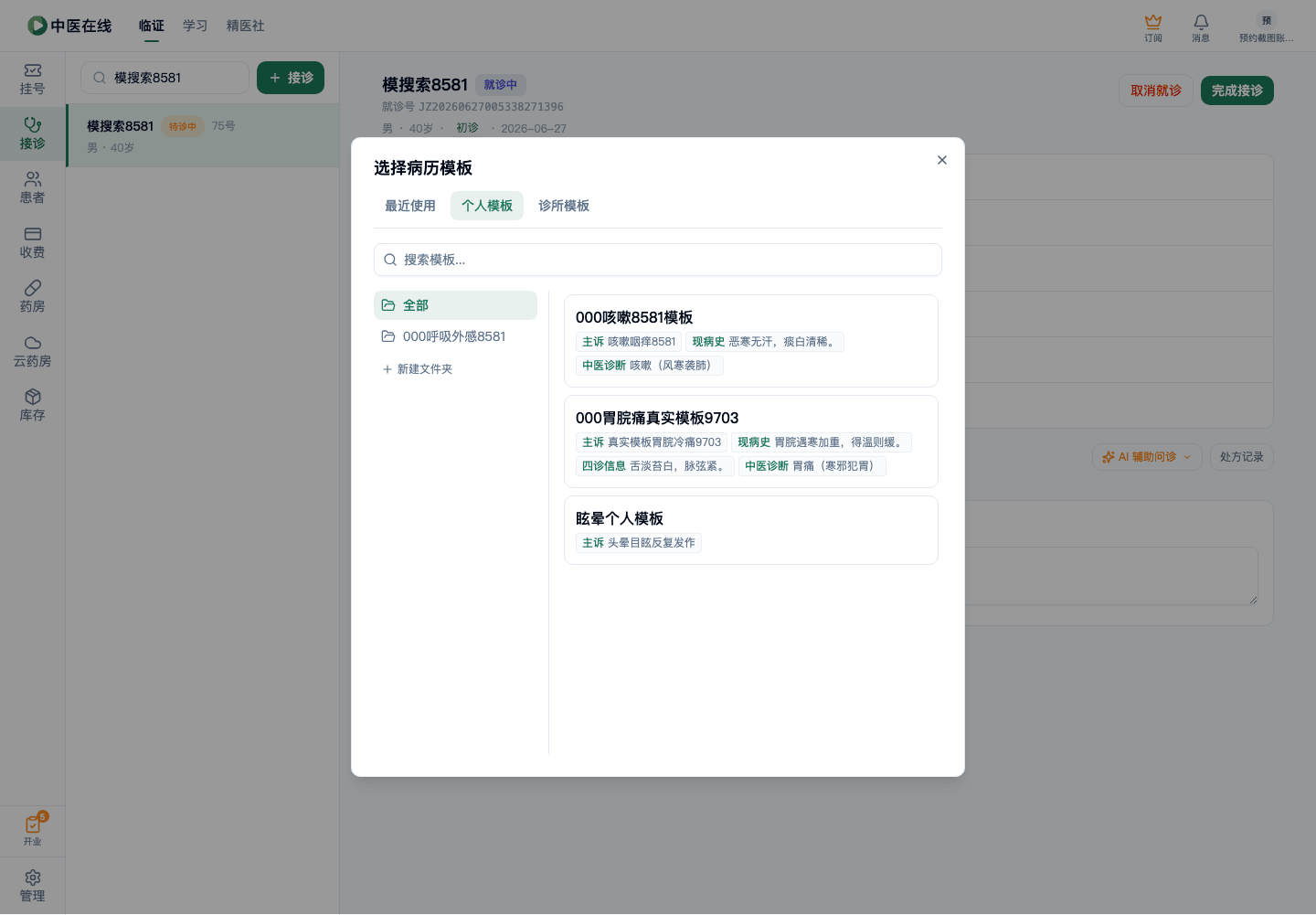Open the 挂号 registration sidebar icon
Screen dimensions: 1316x915
[32, 80]
